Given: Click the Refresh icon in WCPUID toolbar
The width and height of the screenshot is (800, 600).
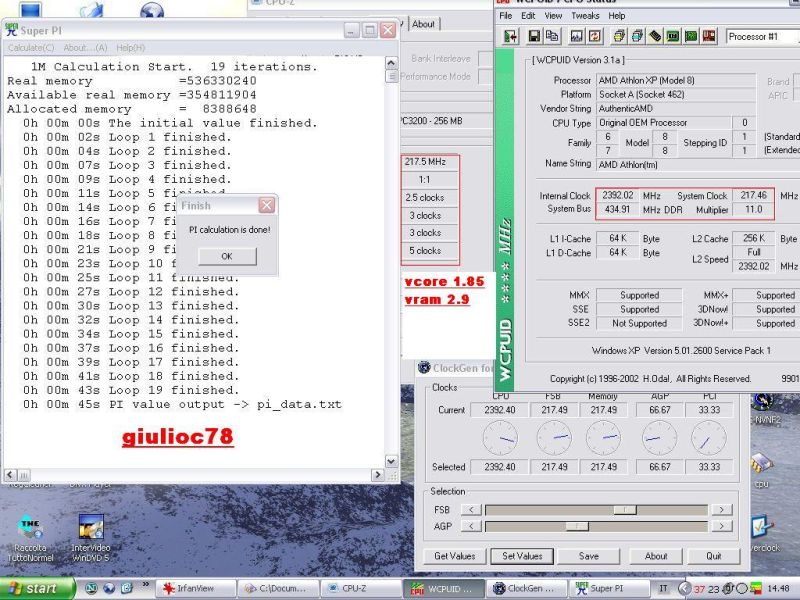Looking at the screenshot, I should (x=594, y=36).
